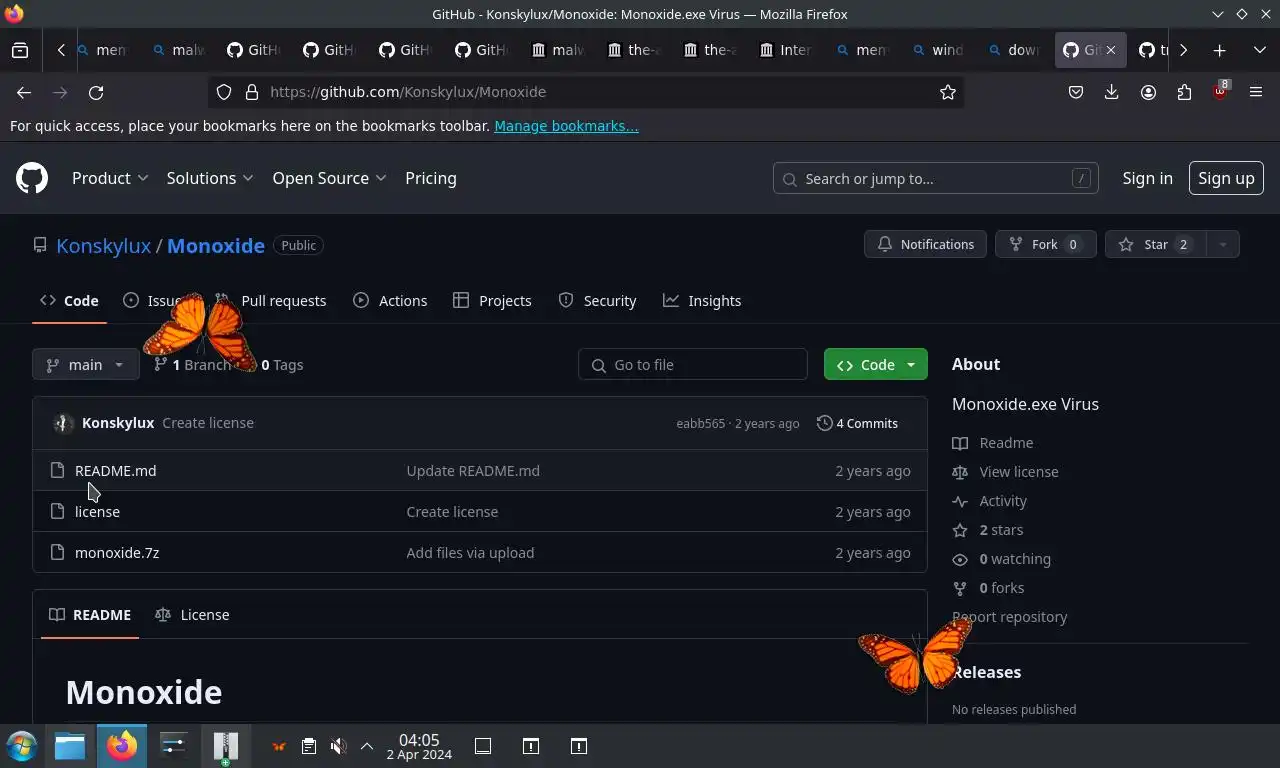Expand the Solutions menu

point(210,178)
